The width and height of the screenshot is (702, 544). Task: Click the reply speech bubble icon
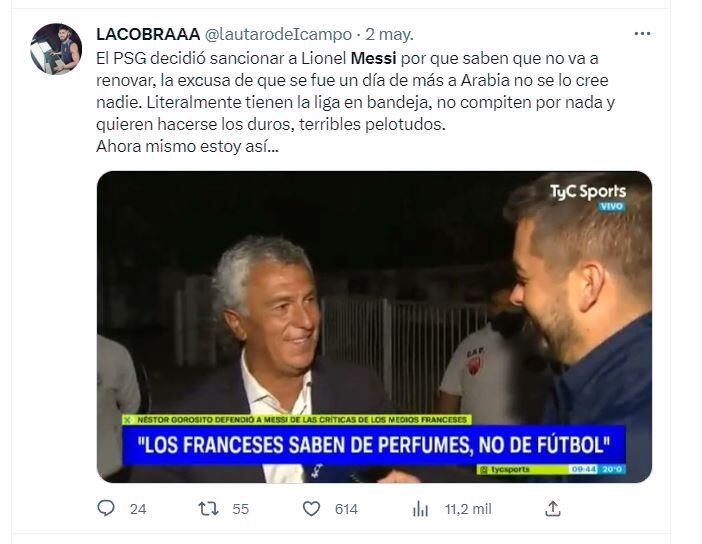106,509
